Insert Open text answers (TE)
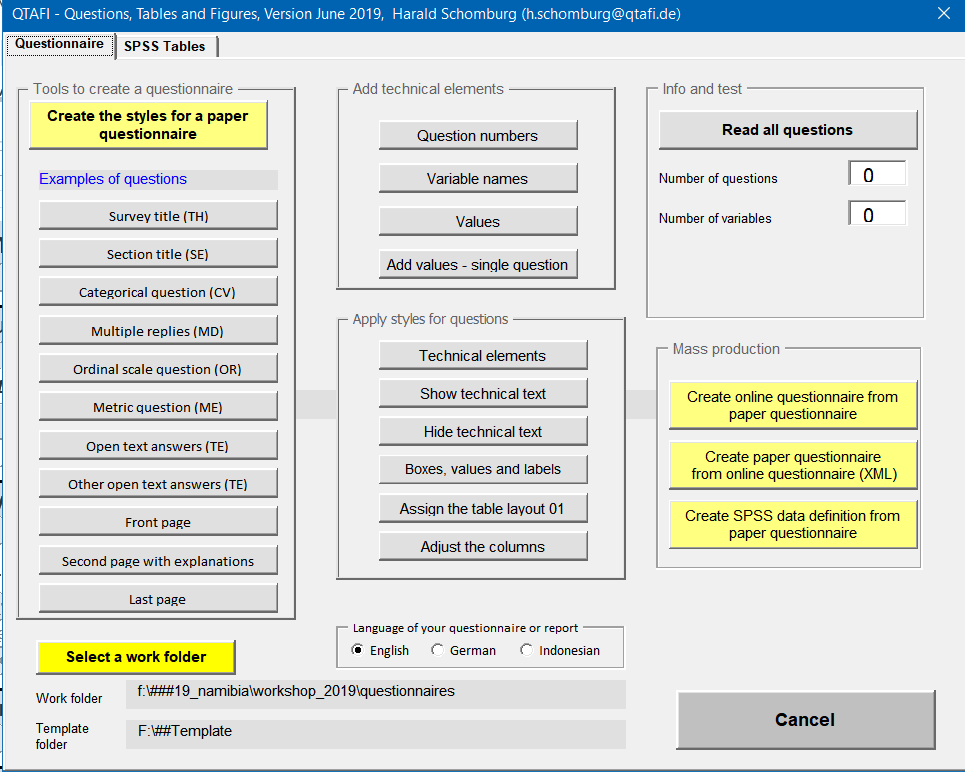 [x=158, y=446]
